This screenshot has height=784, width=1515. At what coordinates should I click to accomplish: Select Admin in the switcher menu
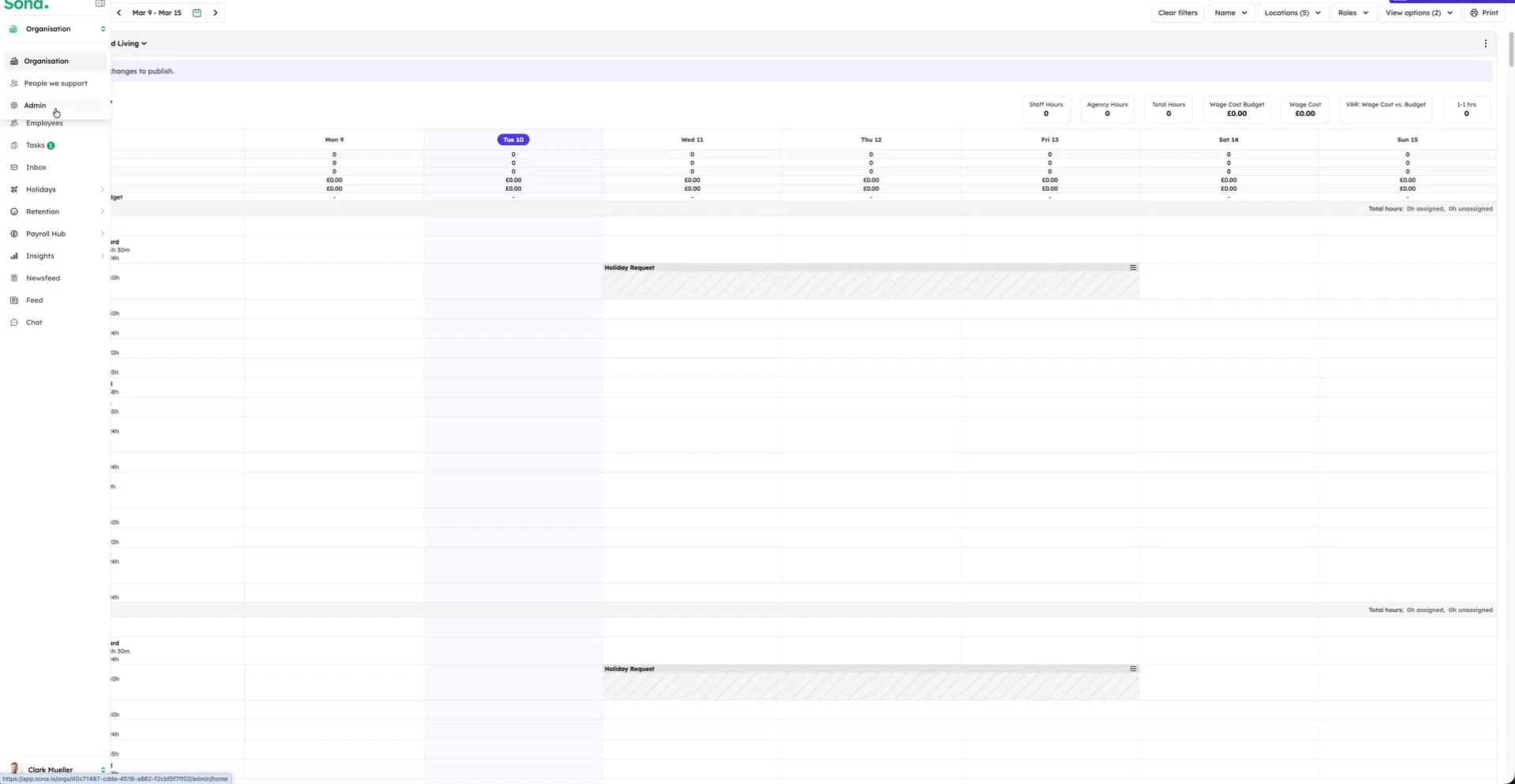55,105
